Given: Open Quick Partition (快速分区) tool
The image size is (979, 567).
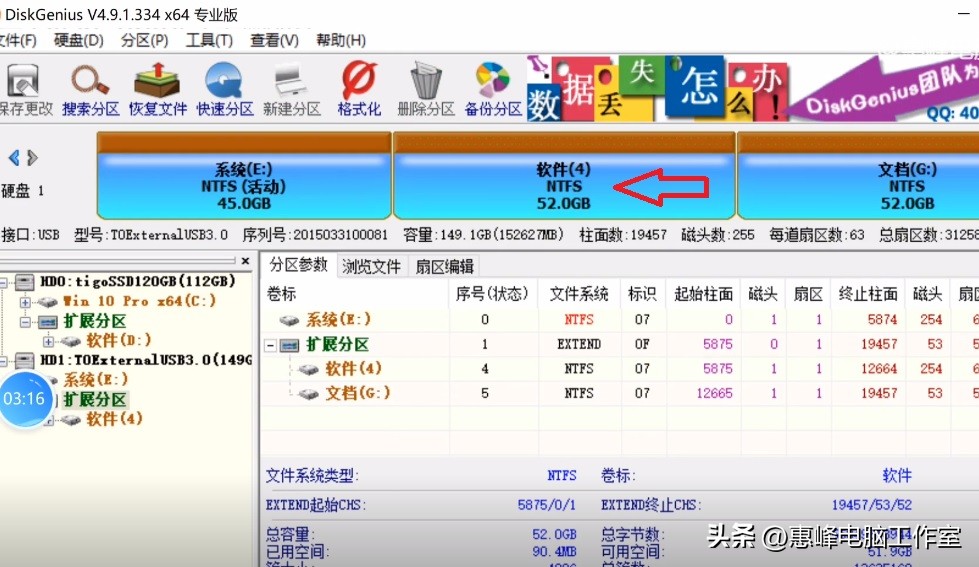Looking at the screenshot, I should pos(225,91).
